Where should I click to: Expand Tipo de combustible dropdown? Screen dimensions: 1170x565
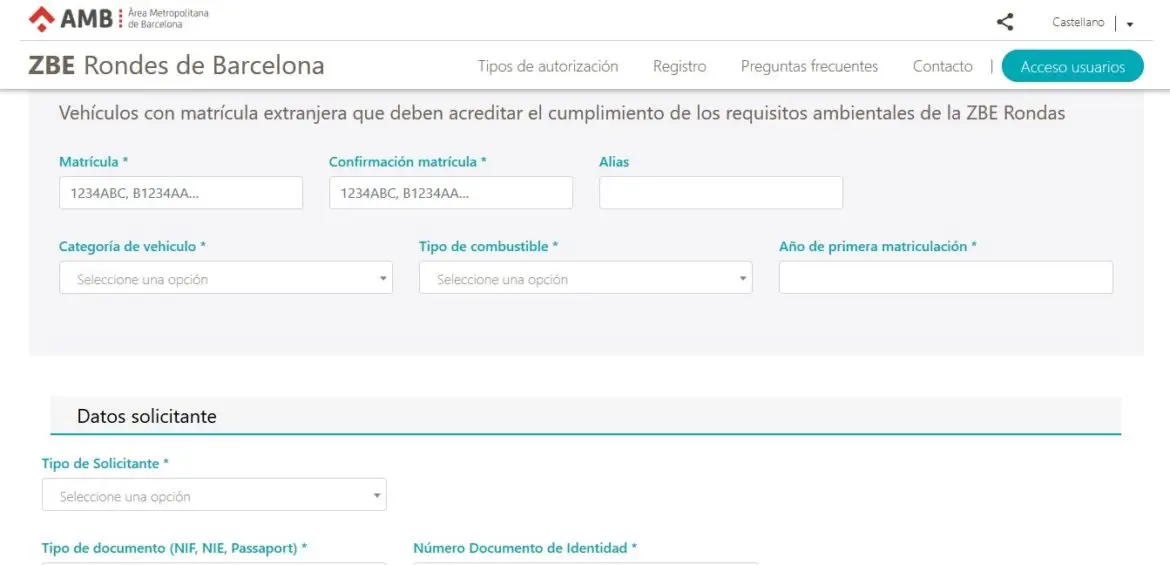586,278
